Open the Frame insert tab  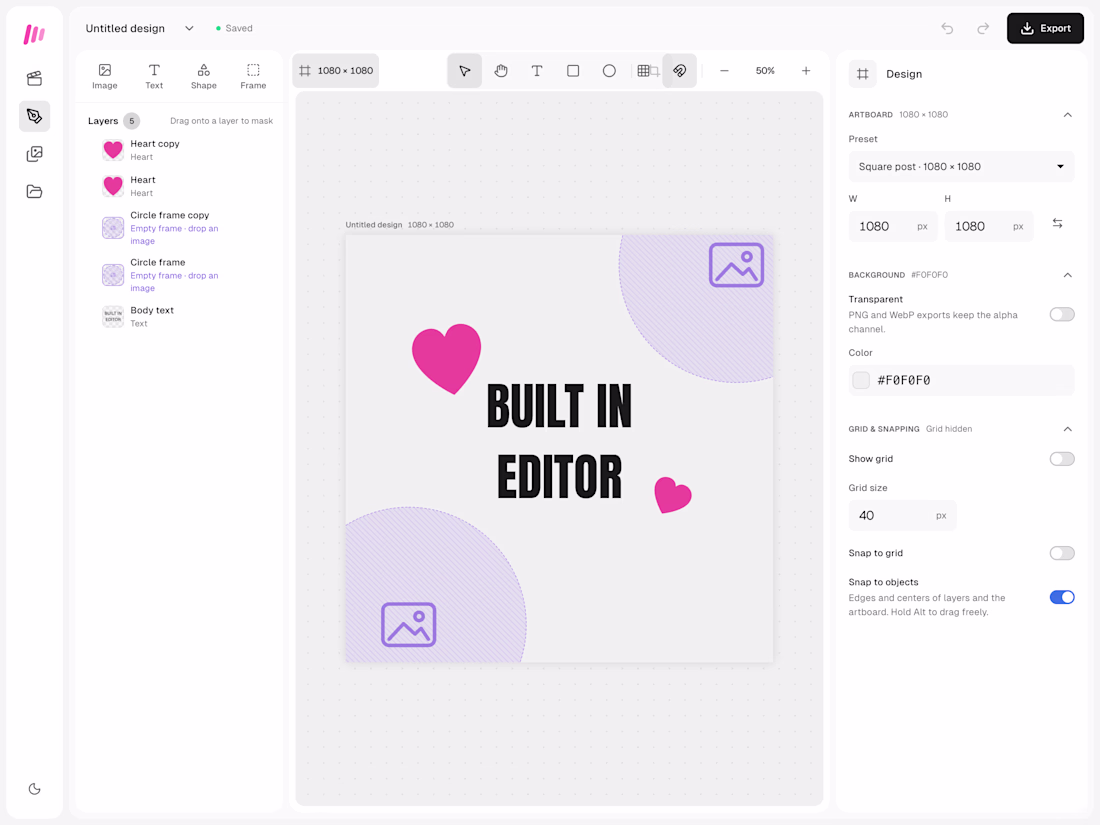point(253,76)
